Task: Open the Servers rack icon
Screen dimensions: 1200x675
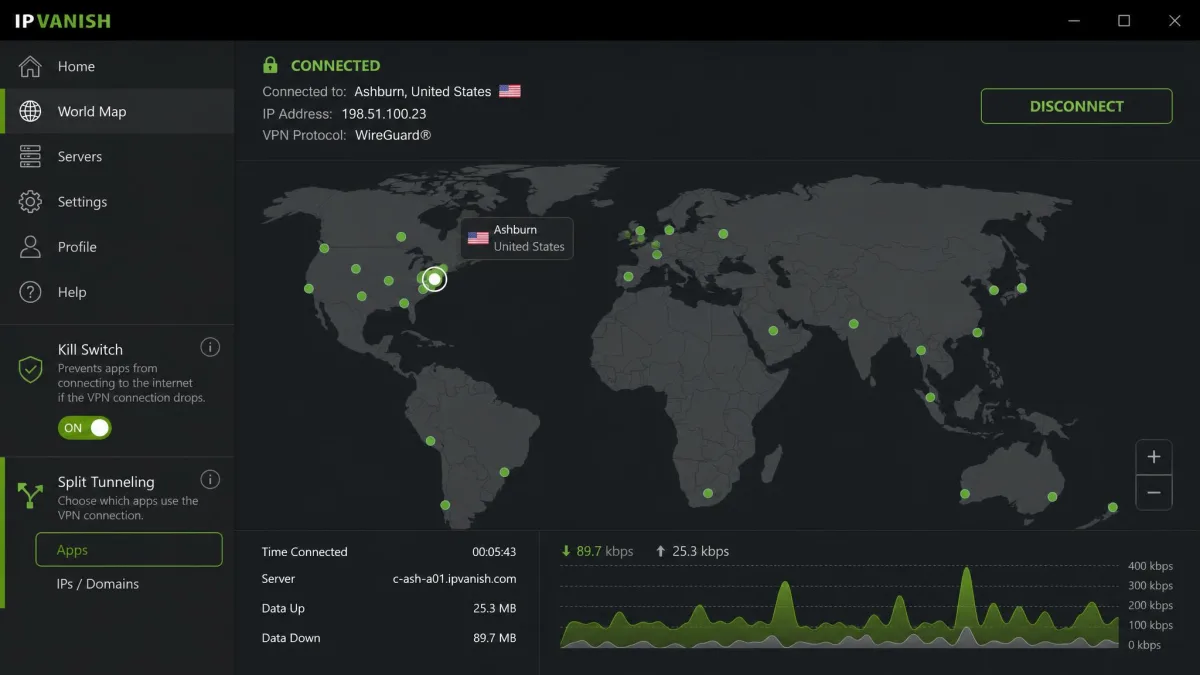Action: click(30, 156)
